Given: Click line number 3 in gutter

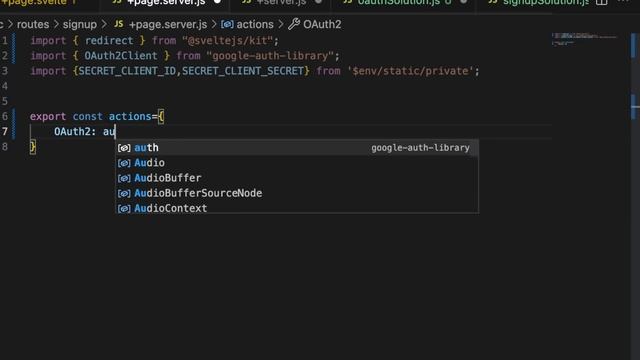Looking at the screenshot, I should [4, 71].
